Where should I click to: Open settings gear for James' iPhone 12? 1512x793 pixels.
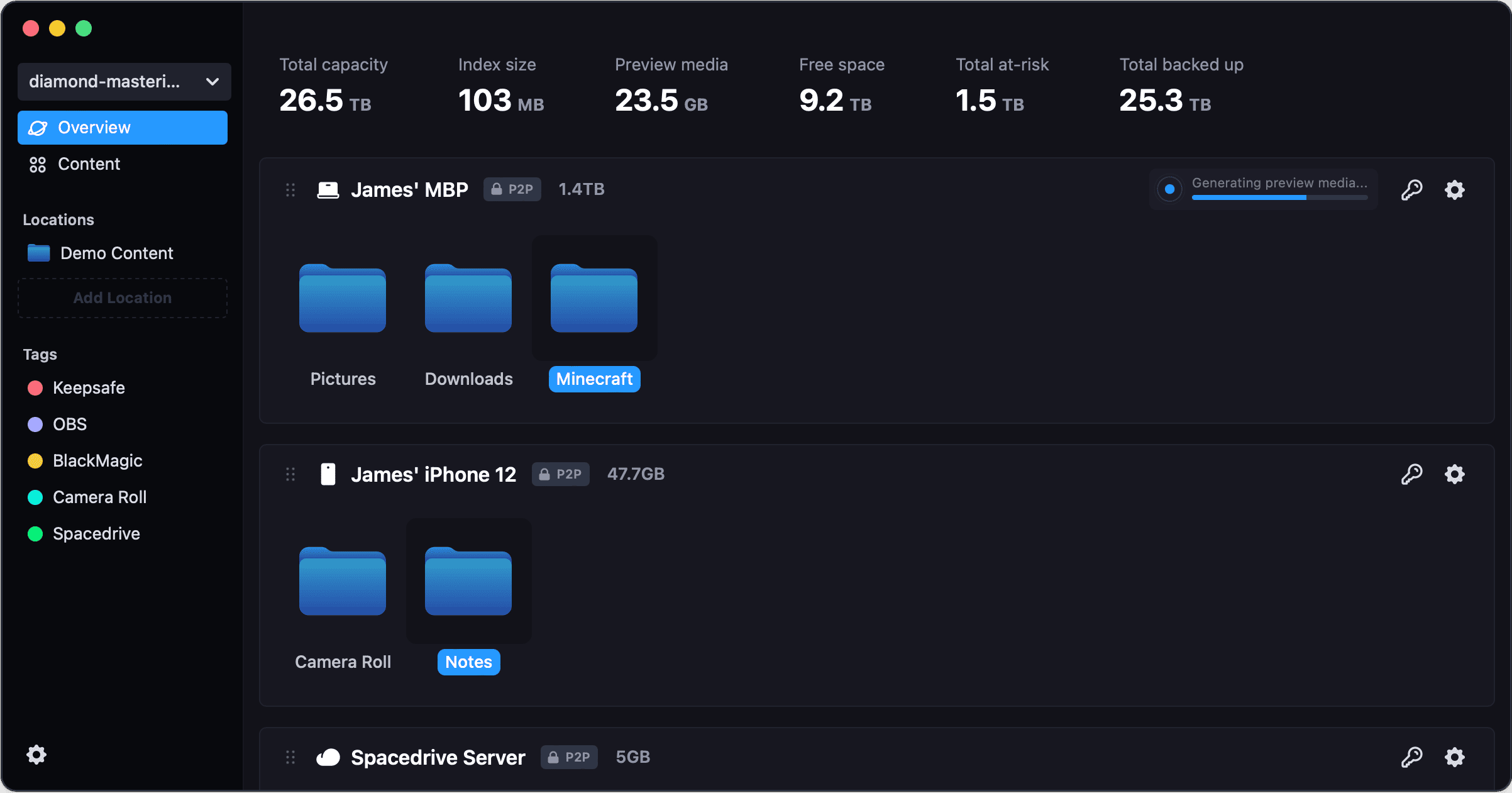click(x=1454, y=474)
